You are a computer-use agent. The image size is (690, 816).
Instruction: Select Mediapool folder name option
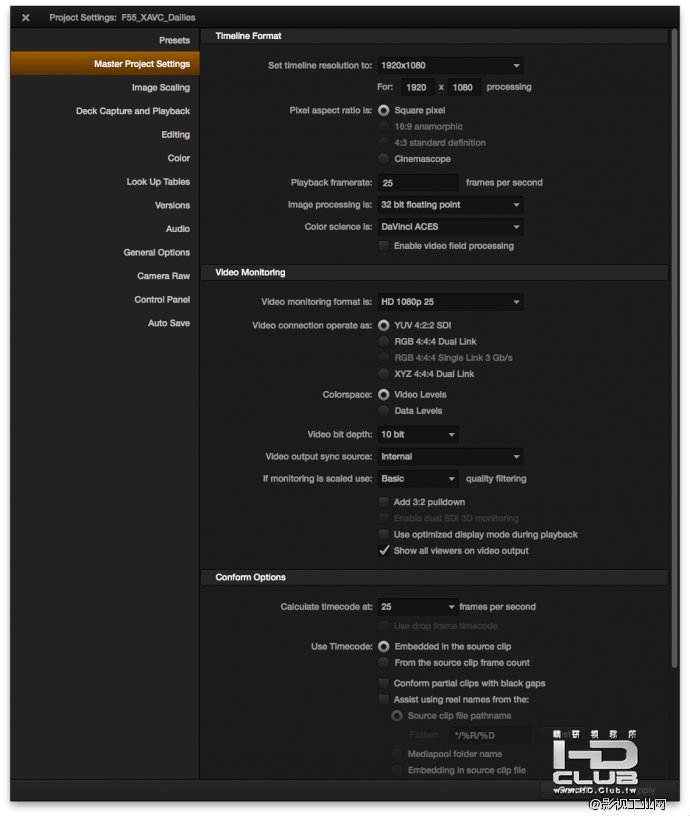[x=397, y=754]
